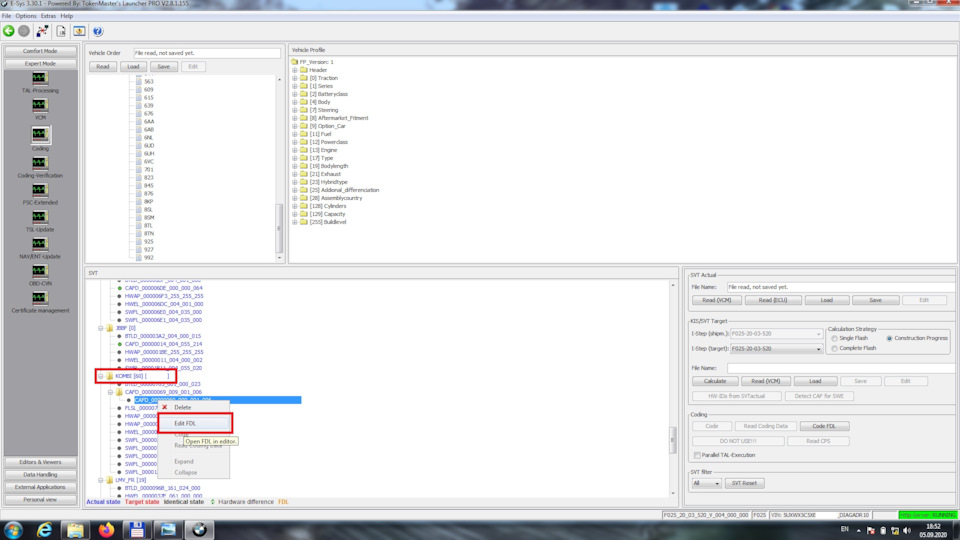960x540 pixels.
Task: Open the TAL-Processing module icon
Action: [x=40, y=78]
